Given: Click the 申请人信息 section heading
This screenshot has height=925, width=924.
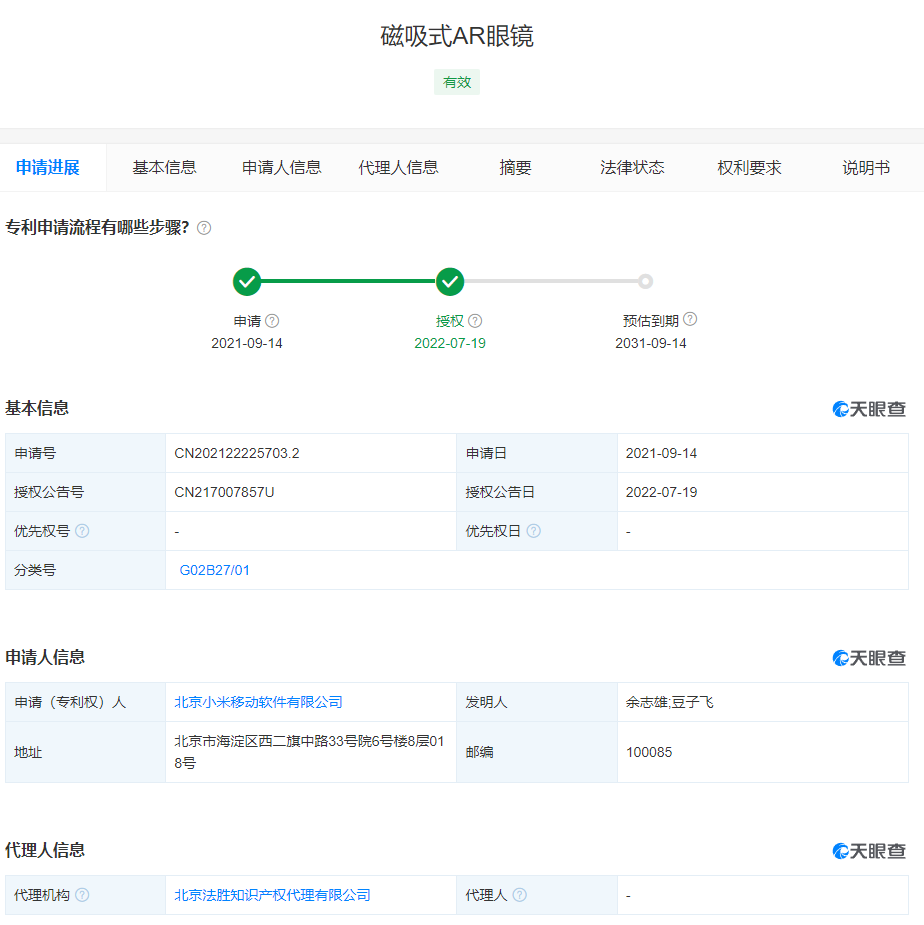Looking at the screenshot, I should (x=45, y=657).
